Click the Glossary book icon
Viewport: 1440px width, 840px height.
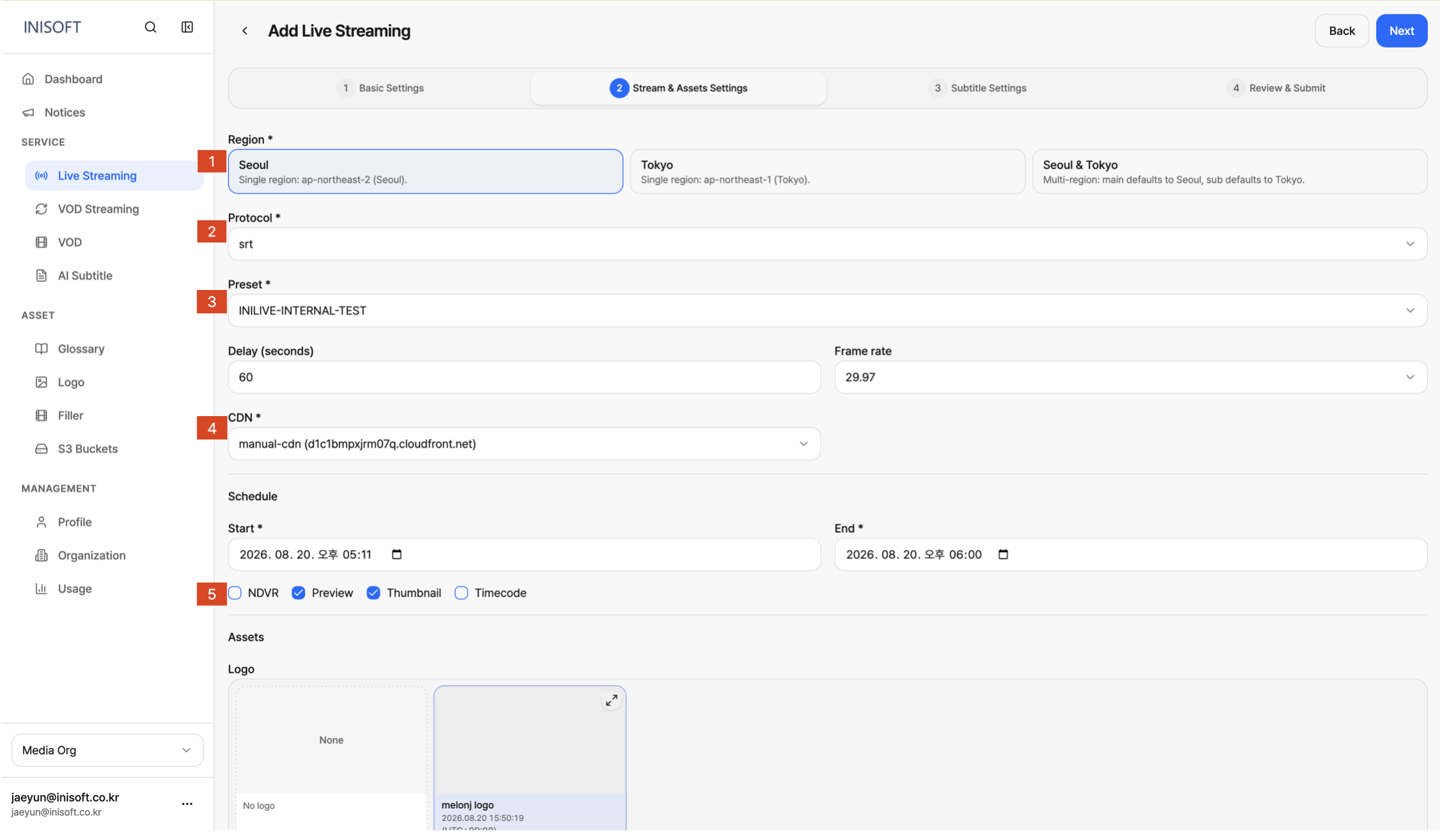point(42,348)
